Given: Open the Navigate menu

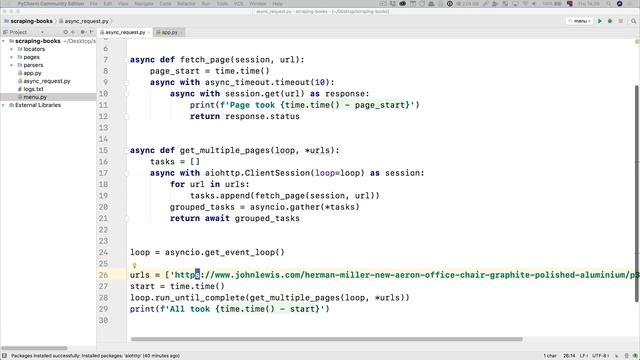Looking at the screenshot, I should point(144,4).
